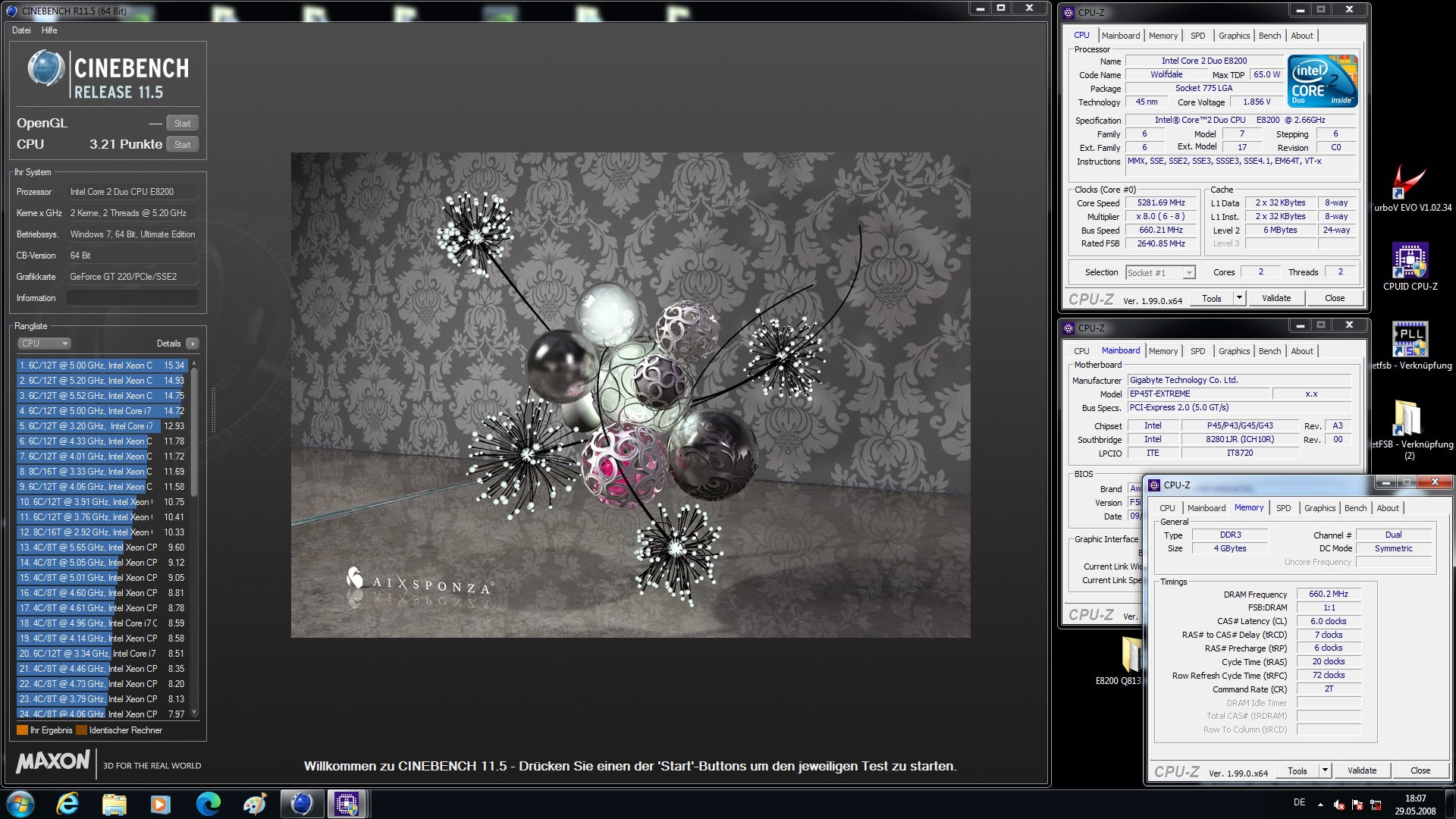Open Rangliste CPU dropdown
This screenshot has width=1456, height=819.
point(44,344)
